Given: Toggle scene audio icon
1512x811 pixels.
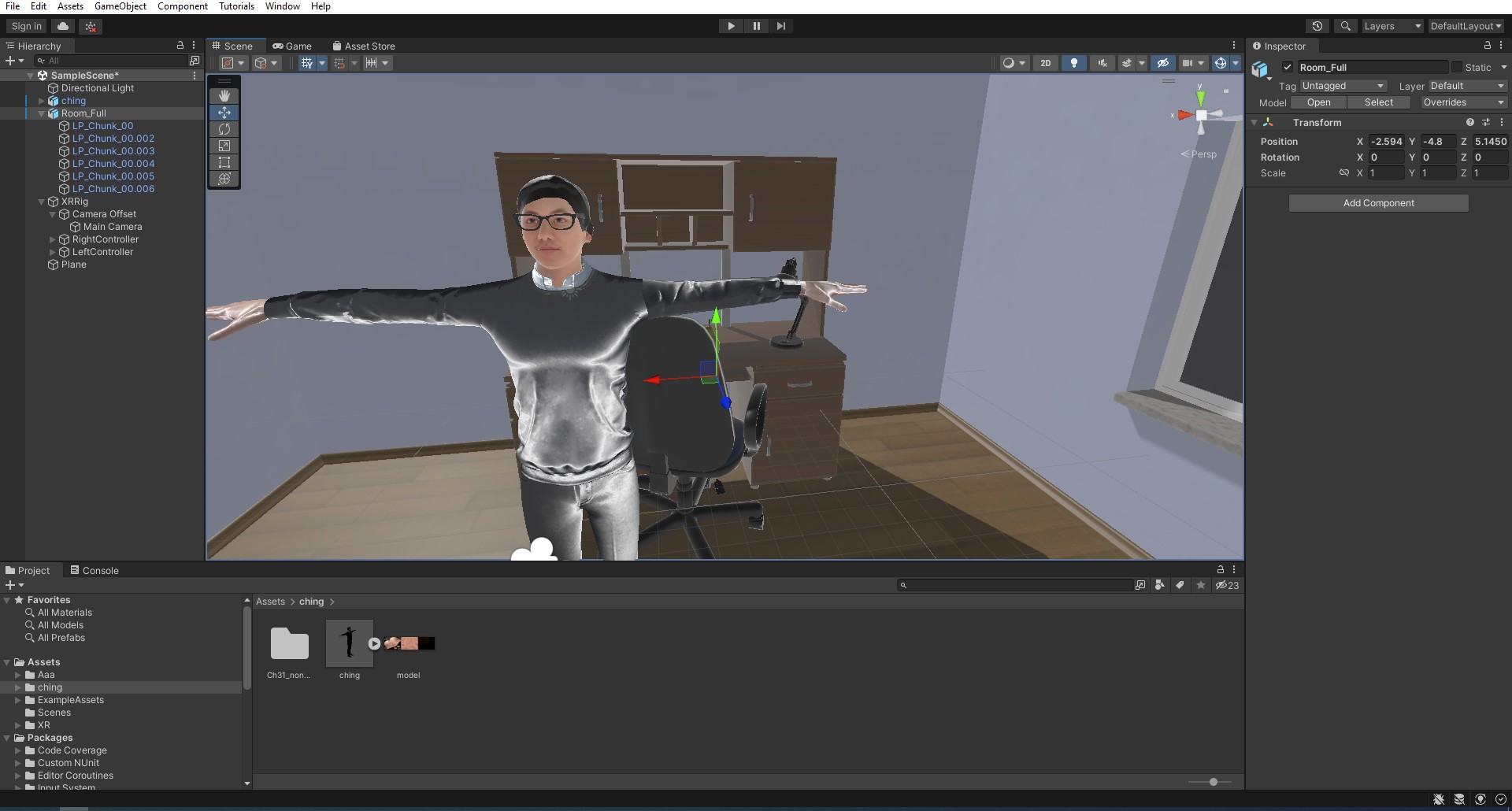Looking at the screenshot, I should 1102,63.
